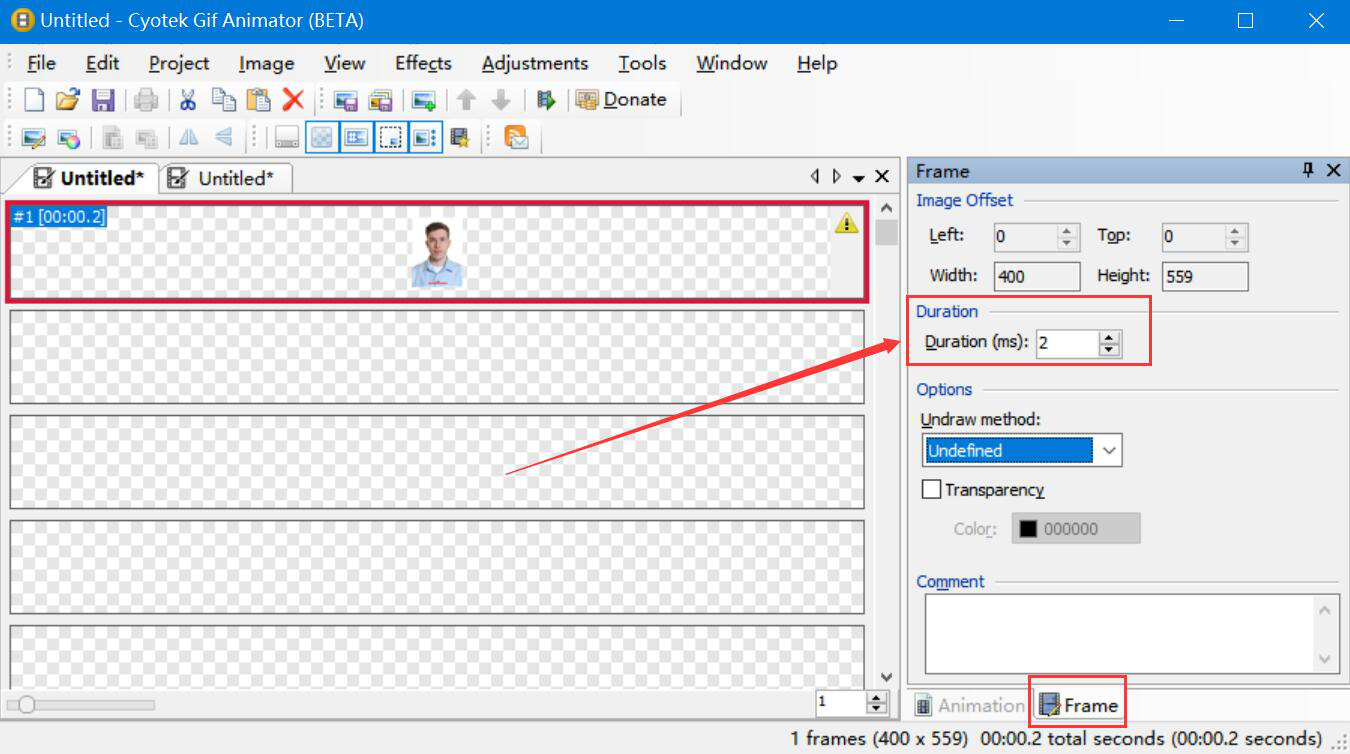The width and height of the screenshot is (1350, 754).
Task: Enable the Transparency checkbox
Action: click(x=932, y=490)
